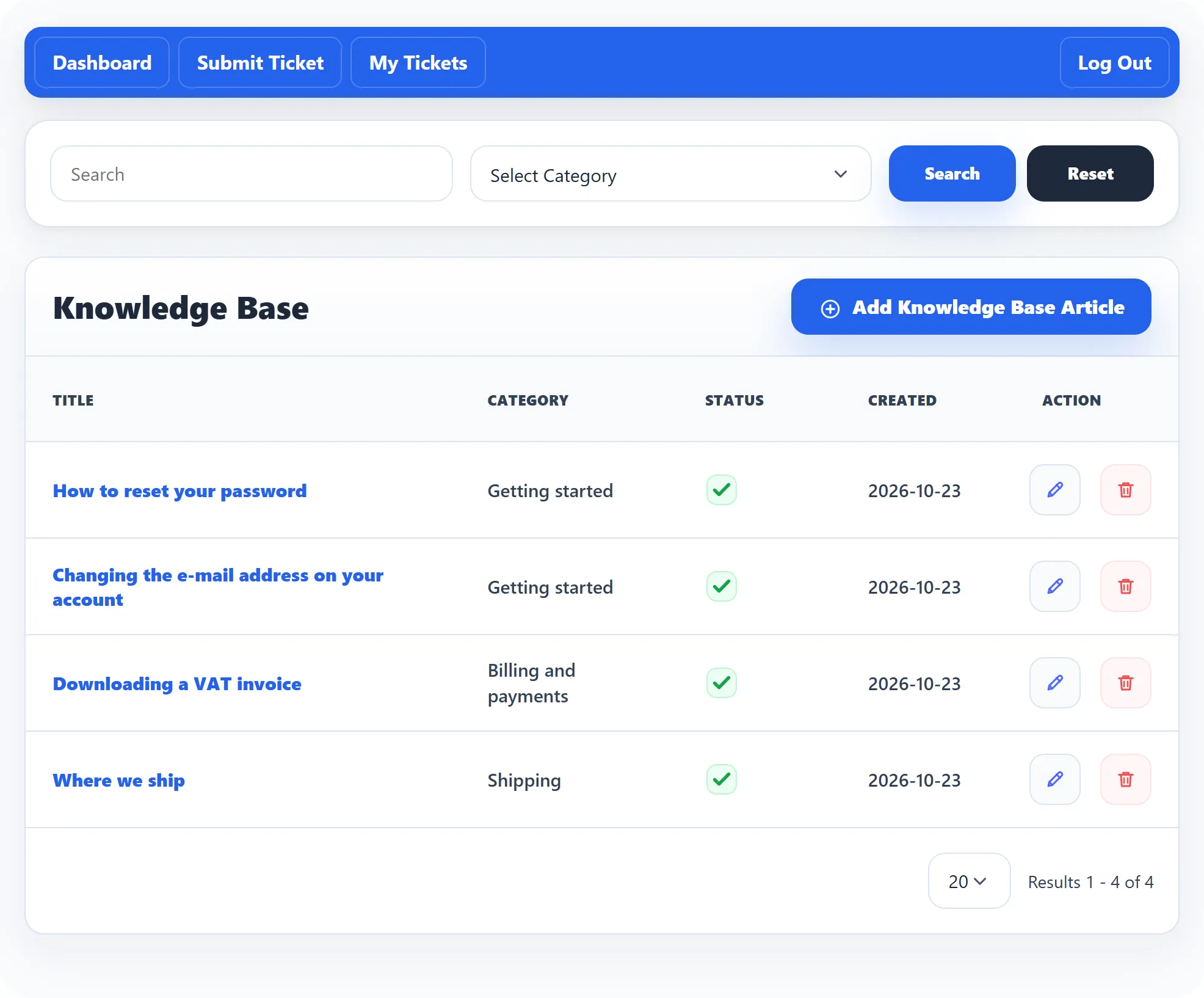The width and height of the screenshot is (1204, 998).
Task: Open 'Changing the e-mail address on your account' link
Action: [218, 588]
